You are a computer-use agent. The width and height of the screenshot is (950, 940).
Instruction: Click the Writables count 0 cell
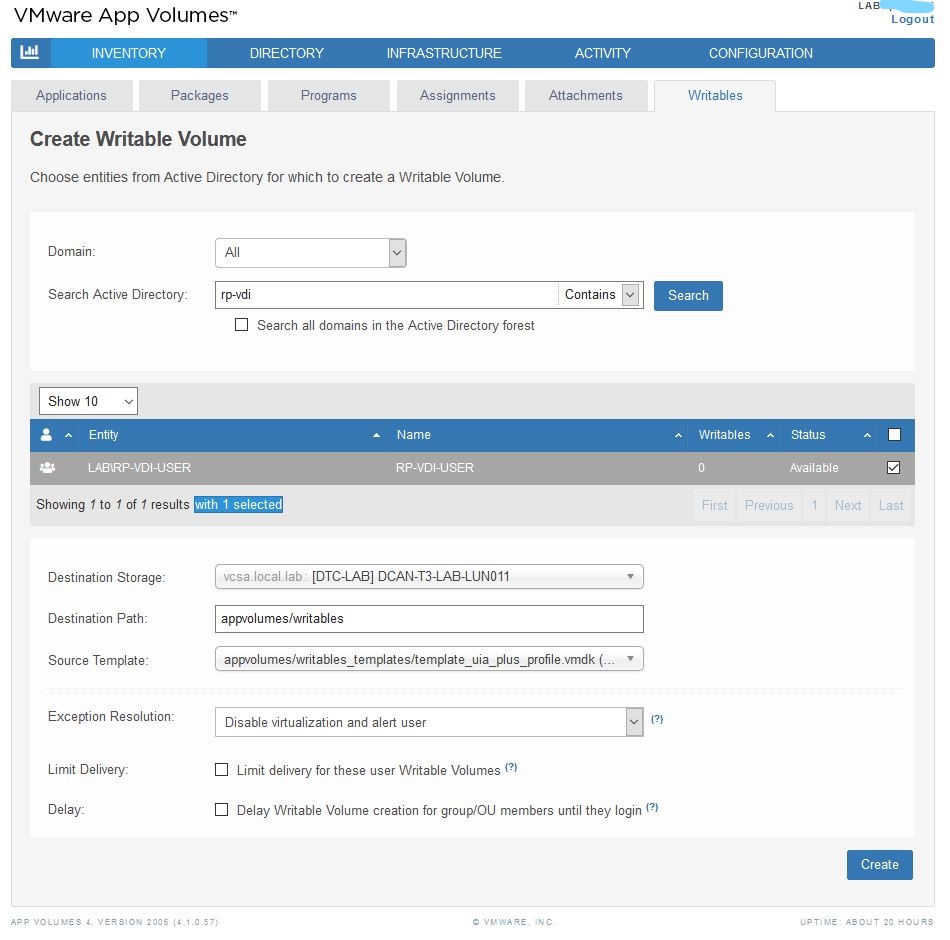tap(701, 467)
